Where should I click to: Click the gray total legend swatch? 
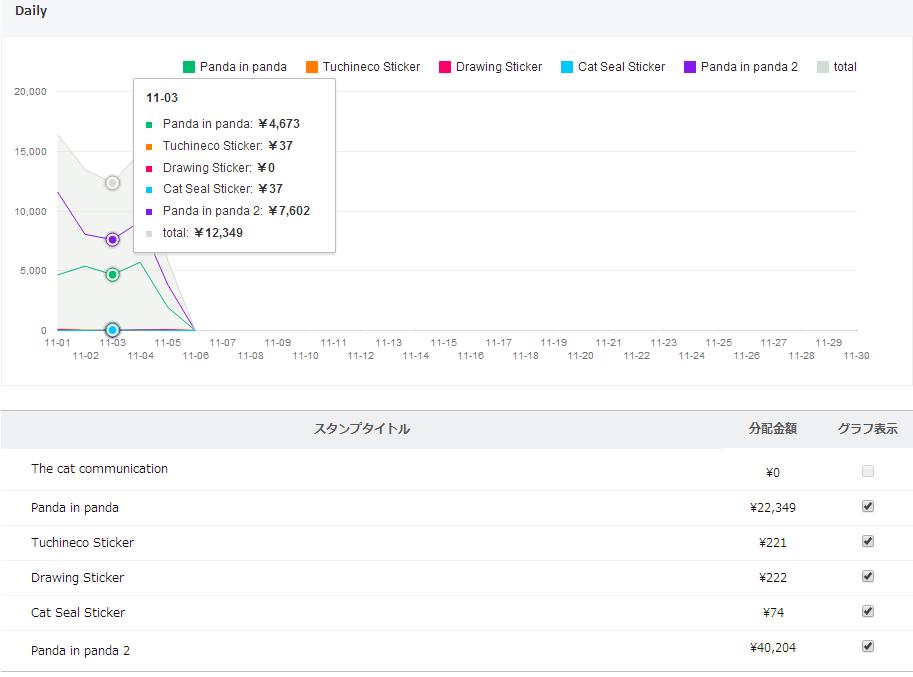(822, 67)
